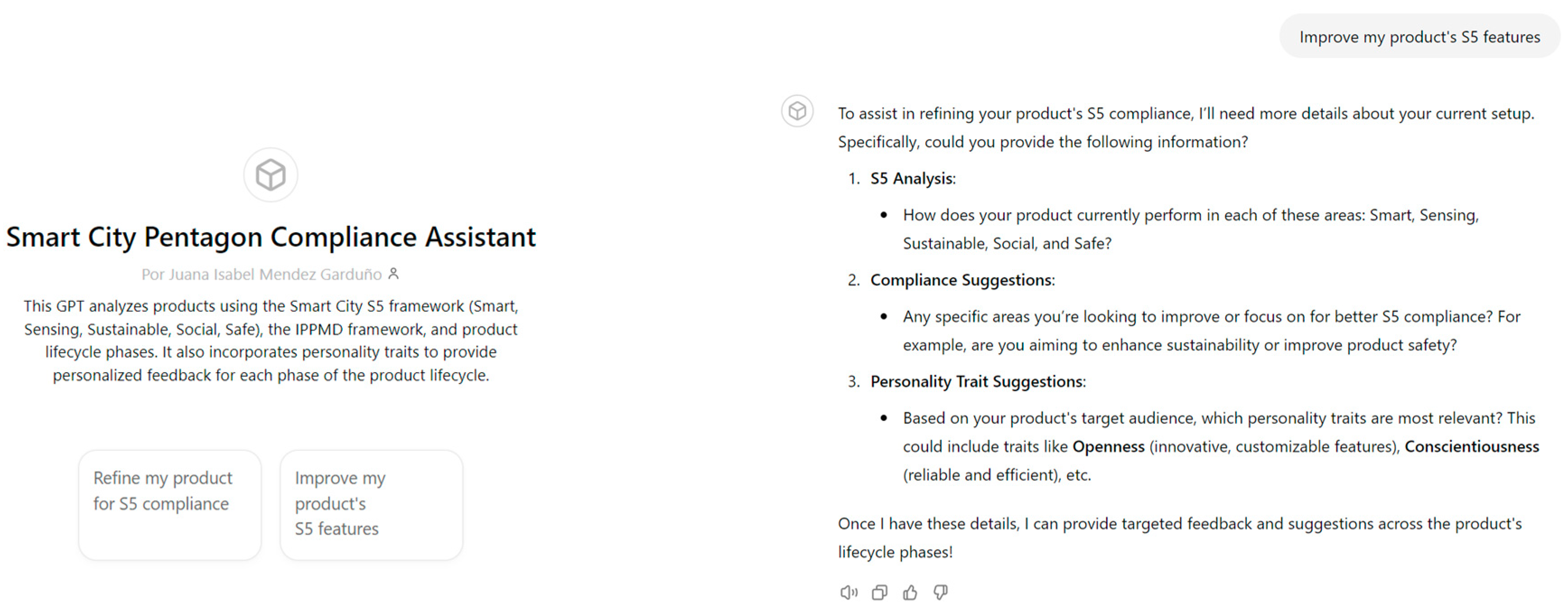Image resolution: width=1568 pixels, height=611 pixels.
Task: Select "Refine my product for S5 compliance" suggestion
Action: tap(170, 504)
